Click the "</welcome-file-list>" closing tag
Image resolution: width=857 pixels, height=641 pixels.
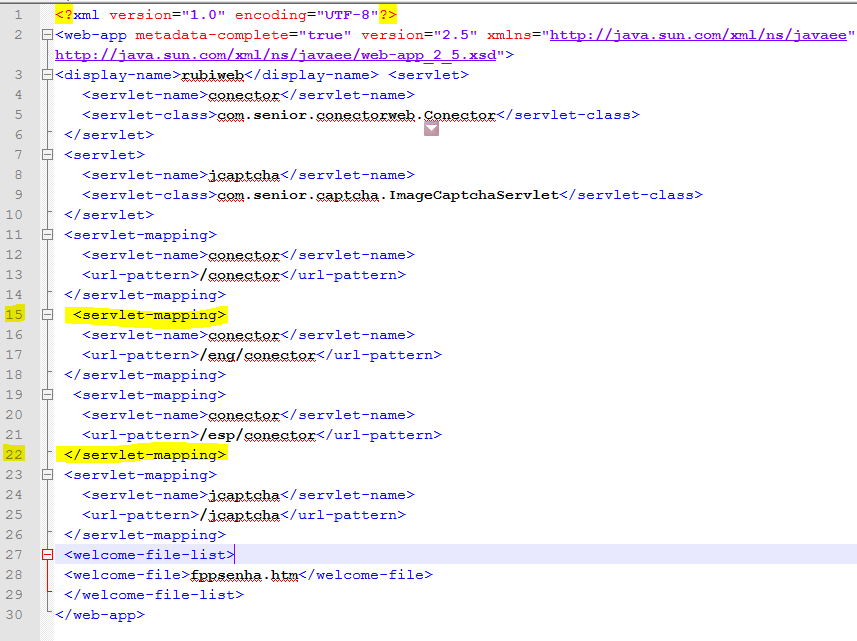154,595
